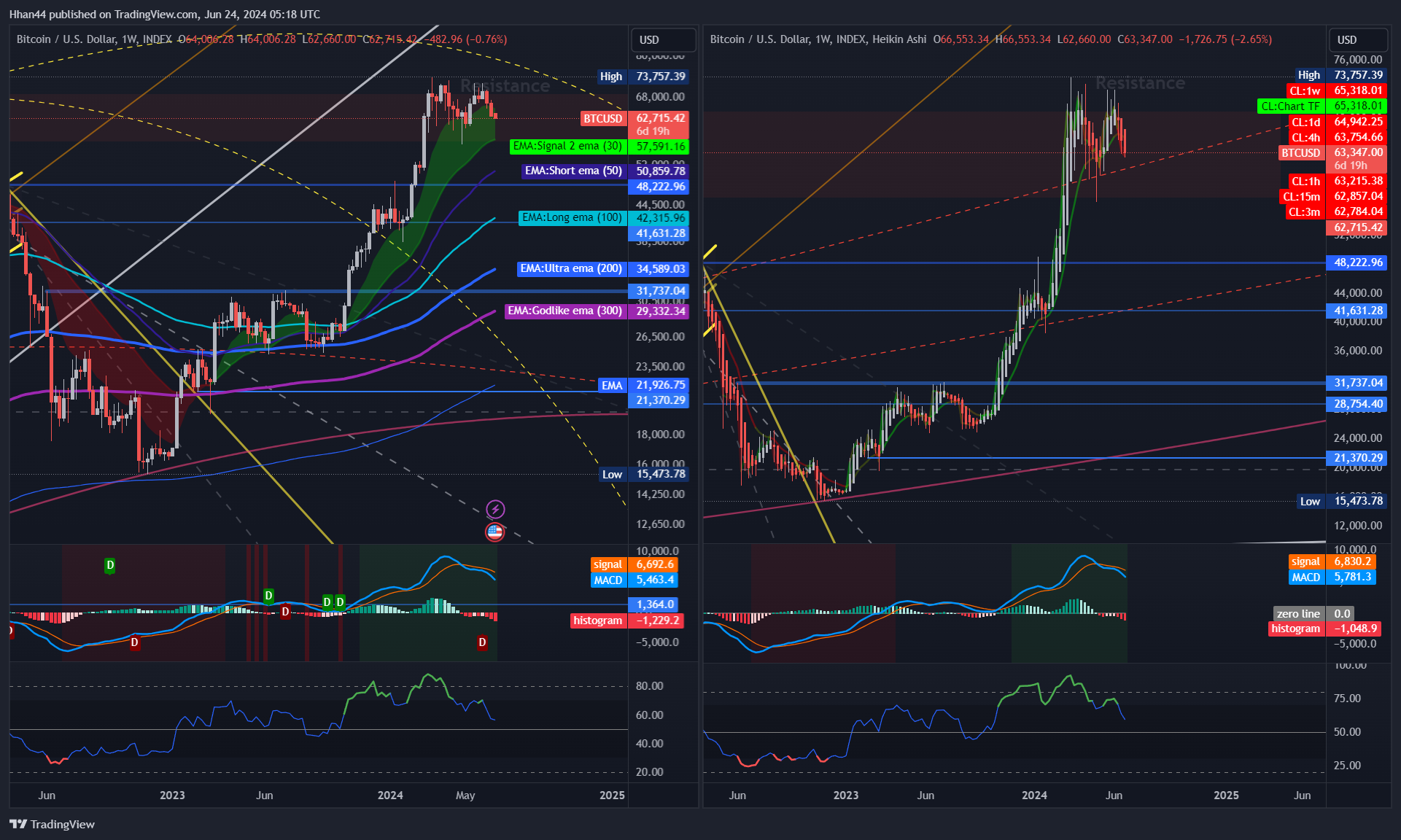The image size is (1401, 840).
Task: Click right chart 31,737.04 level label
Action: [x=1357, y=383]
